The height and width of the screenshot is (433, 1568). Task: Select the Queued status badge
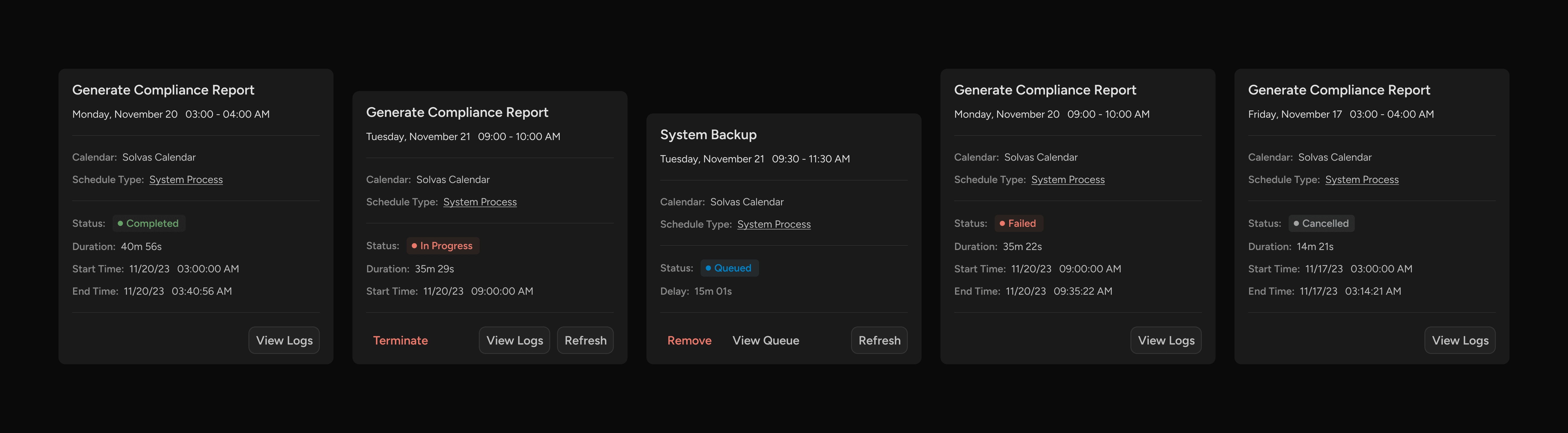[729, 267]
